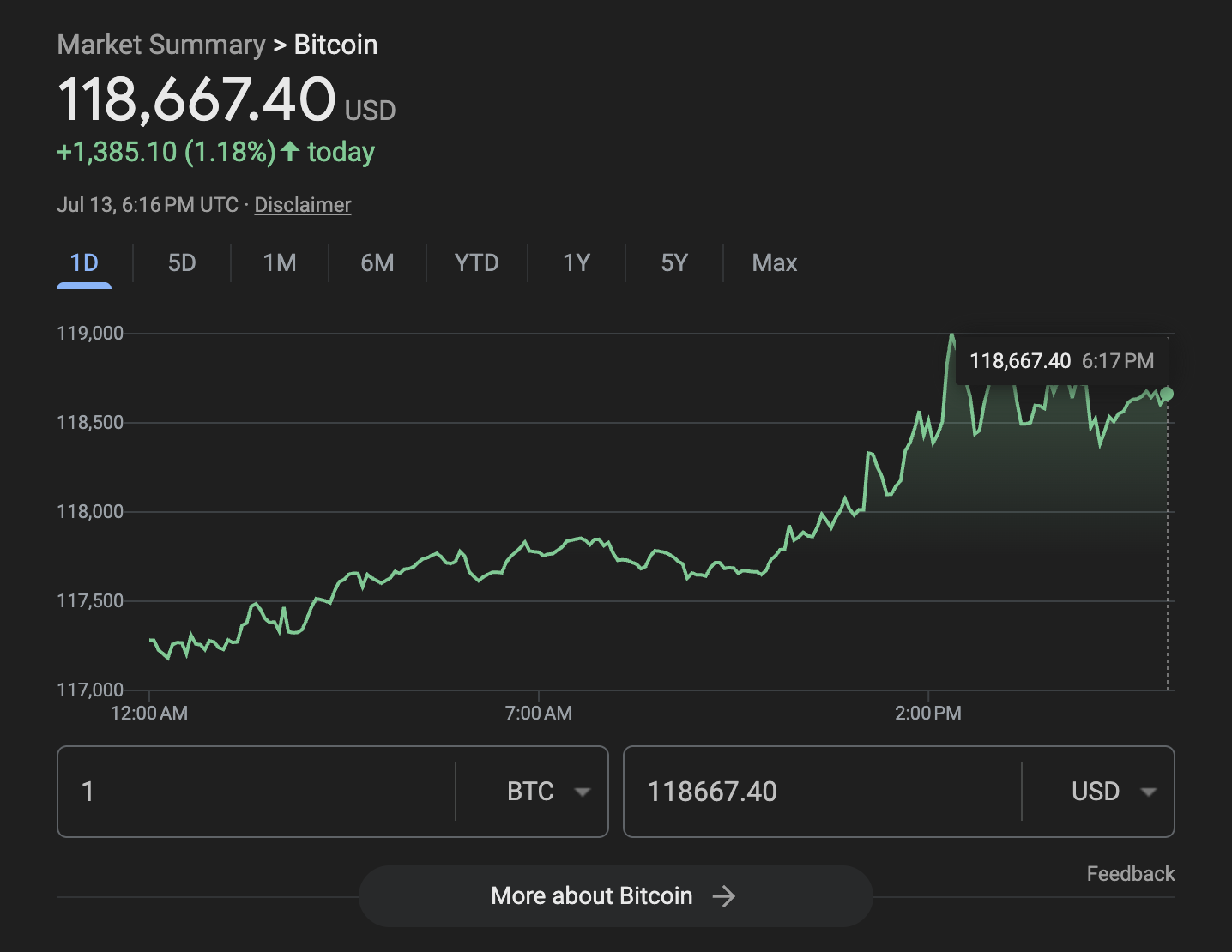The height and width of the screenshot is (952, 1232).
Task: Click the 117,000 y-axis label
Action: [90, 690]
